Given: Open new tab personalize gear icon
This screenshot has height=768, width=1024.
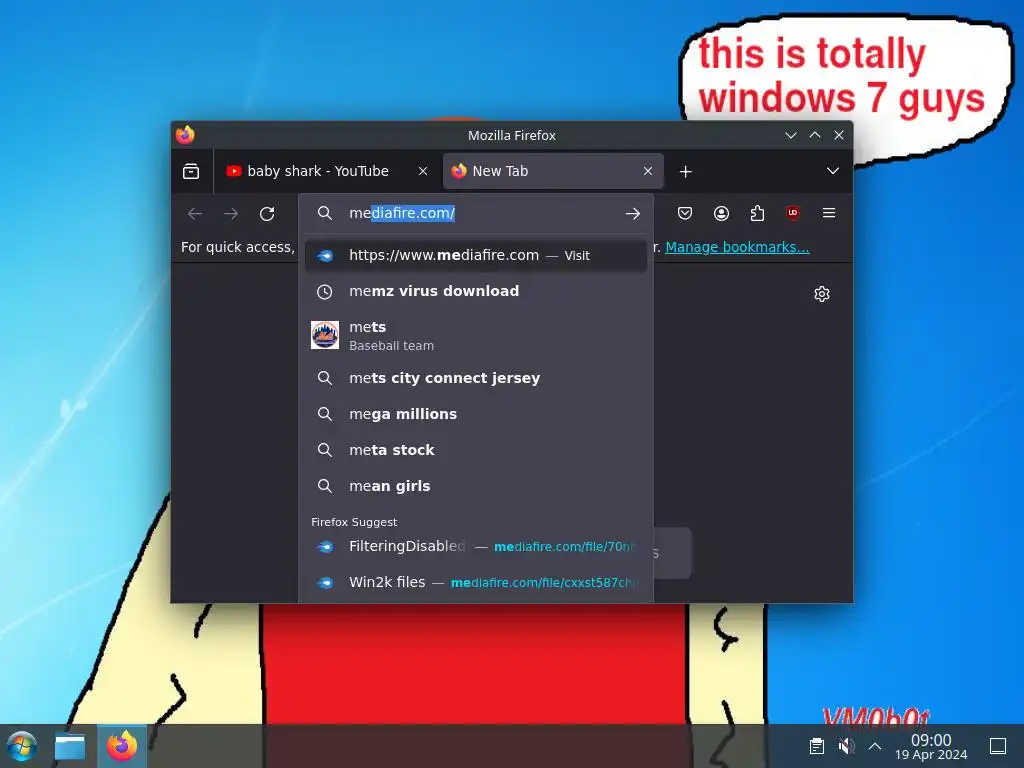Looking at the screenshot, I should click(x=822, y=294).
